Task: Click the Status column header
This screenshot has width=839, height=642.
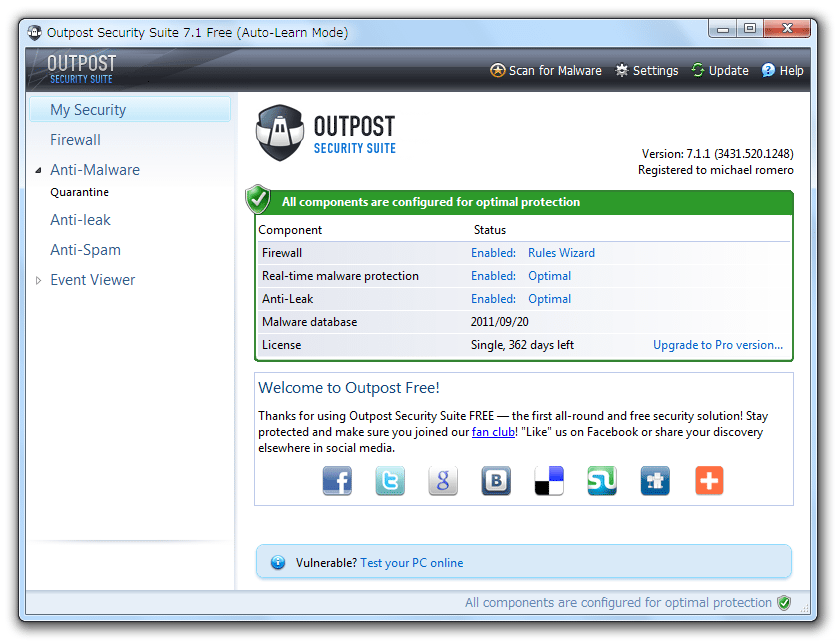Action: [490, 230]
